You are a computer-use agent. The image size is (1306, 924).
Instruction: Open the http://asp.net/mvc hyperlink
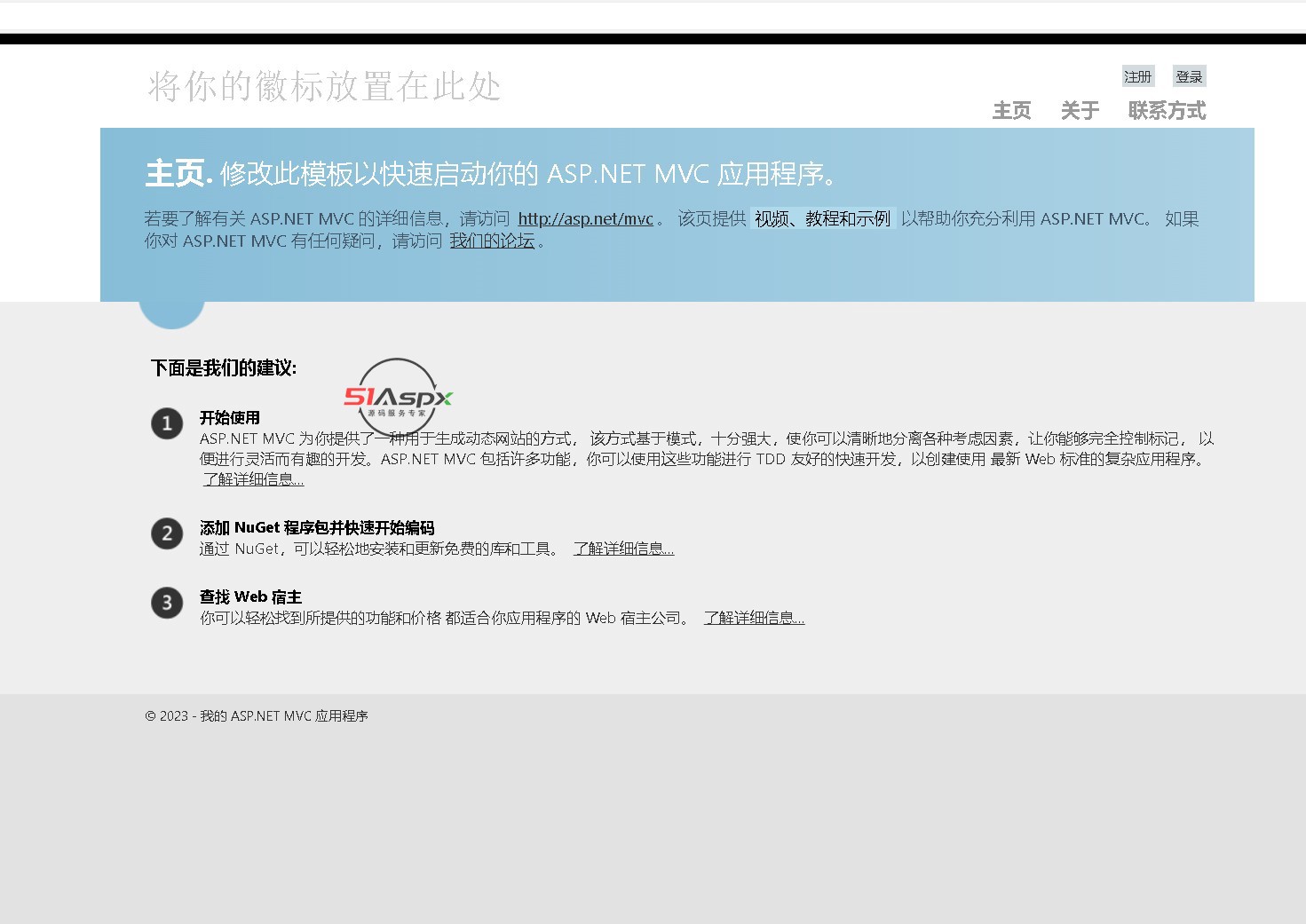tap(586, 218)
